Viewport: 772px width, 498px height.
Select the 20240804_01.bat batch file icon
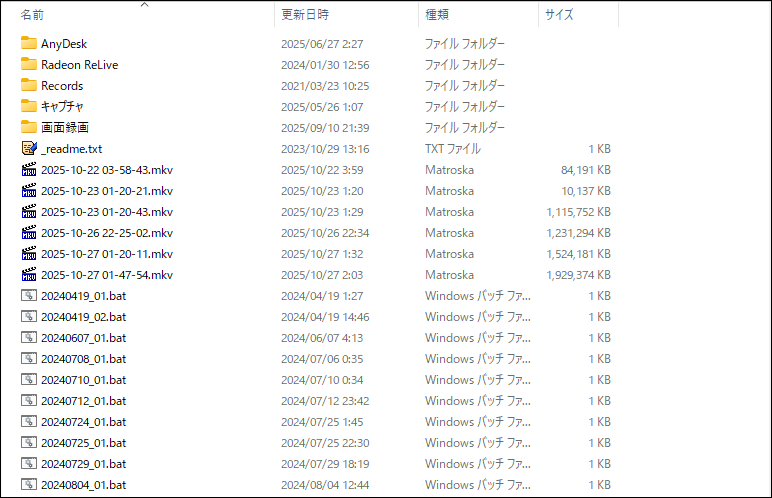pyautogui.click(x=28, y=485)
